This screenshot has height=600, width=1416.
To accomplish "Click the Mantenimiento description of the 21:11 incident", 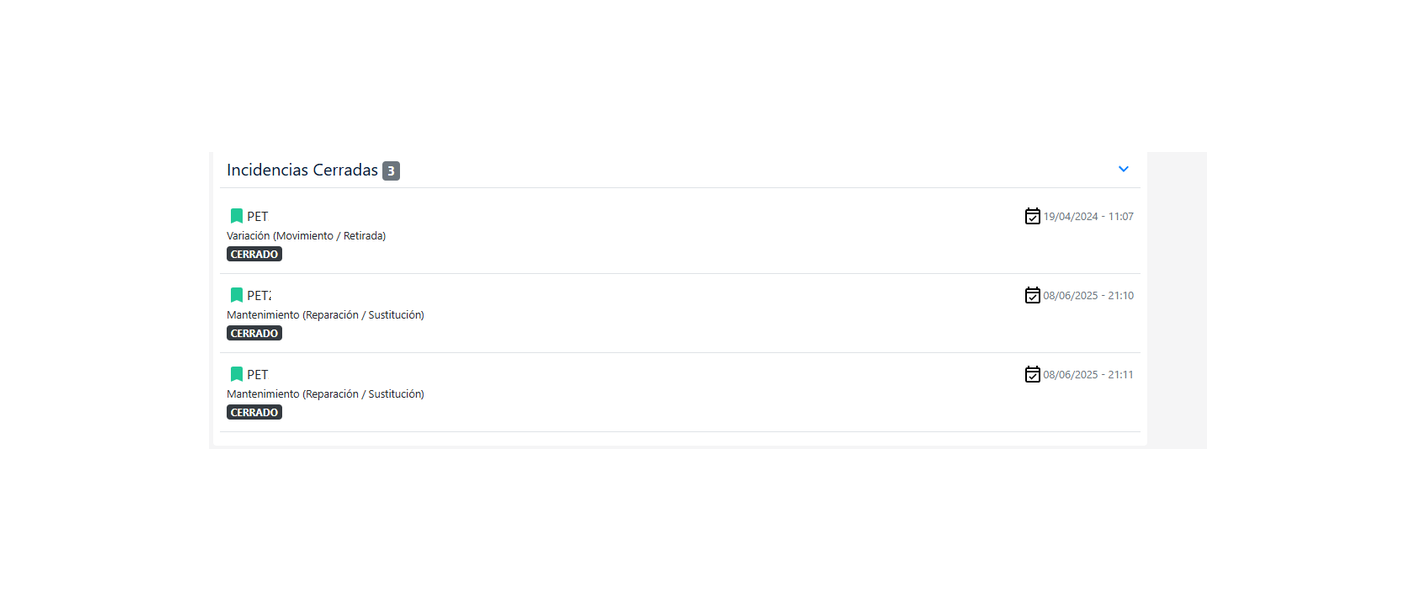I will click(x=325, y=394).
